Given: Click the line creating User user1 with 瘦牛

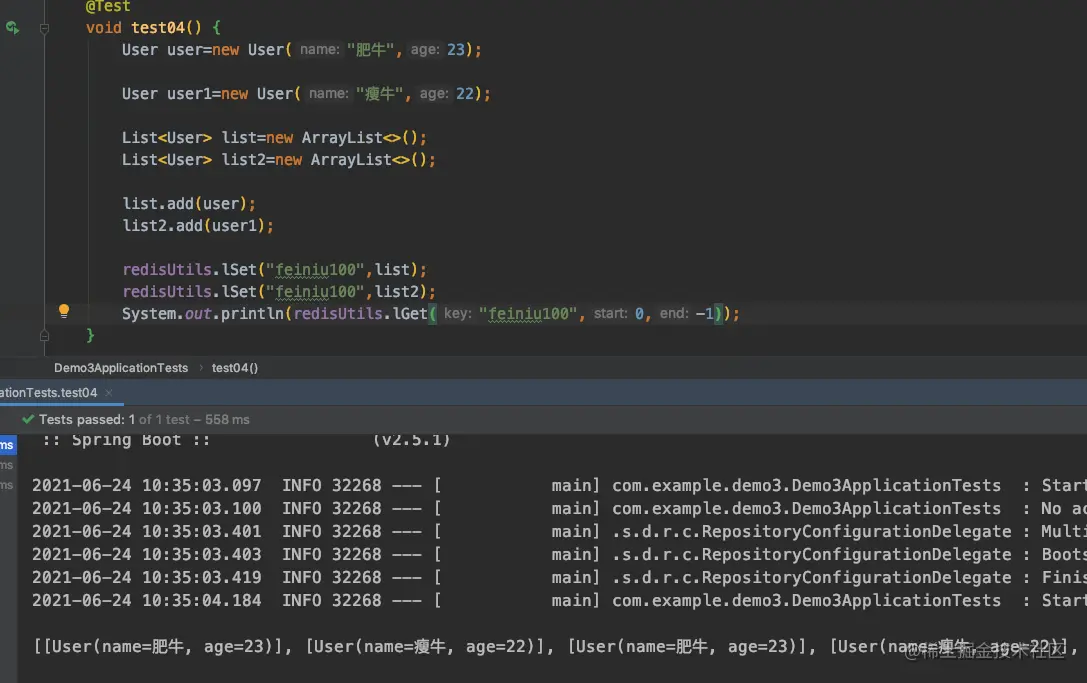Looking at the screenshot, I should pyautogui.click(x=306, y=94).
